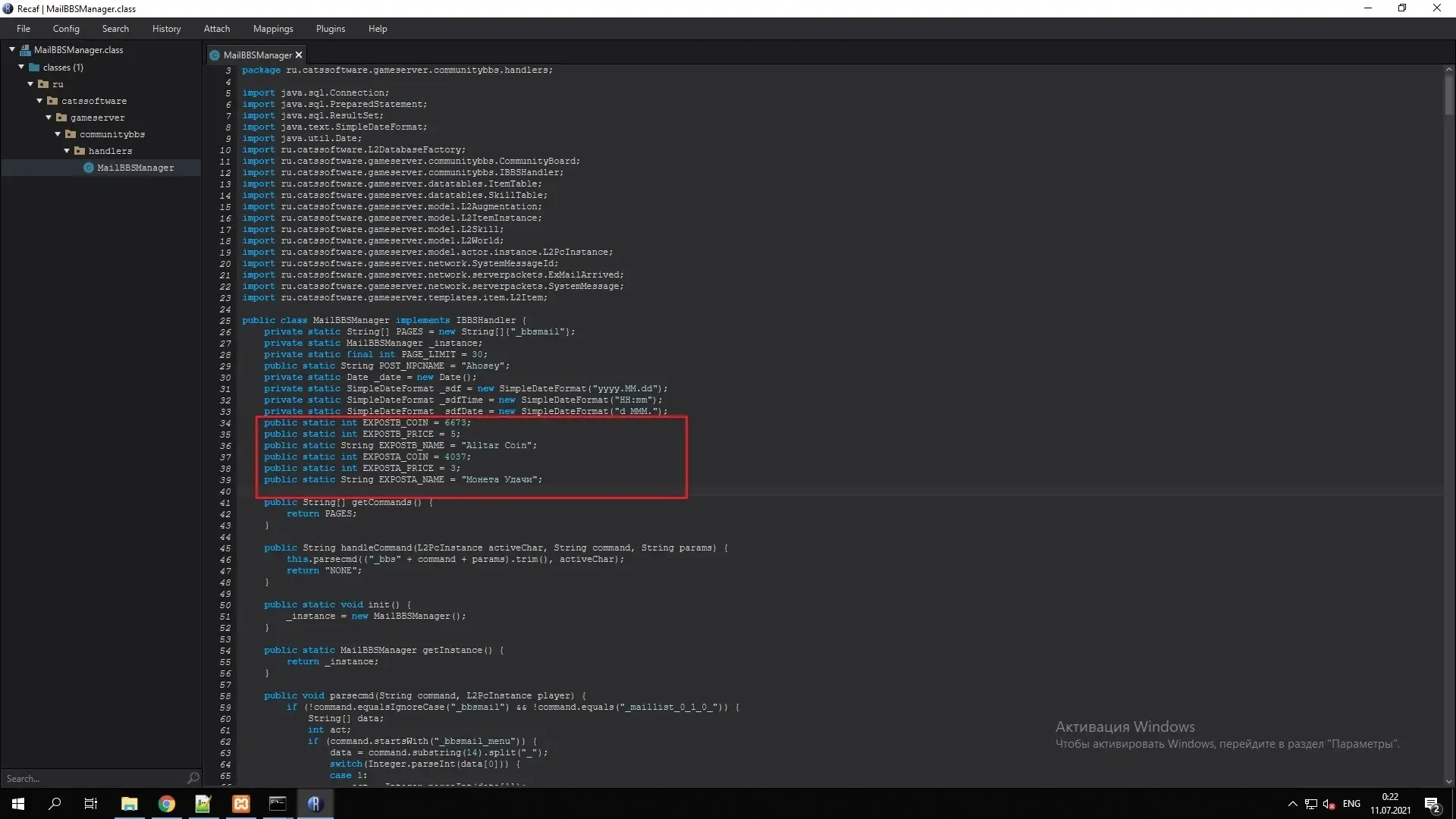Screen dimensions: 1456x819
Task: Open the Config menu
Action: point(66,29)
